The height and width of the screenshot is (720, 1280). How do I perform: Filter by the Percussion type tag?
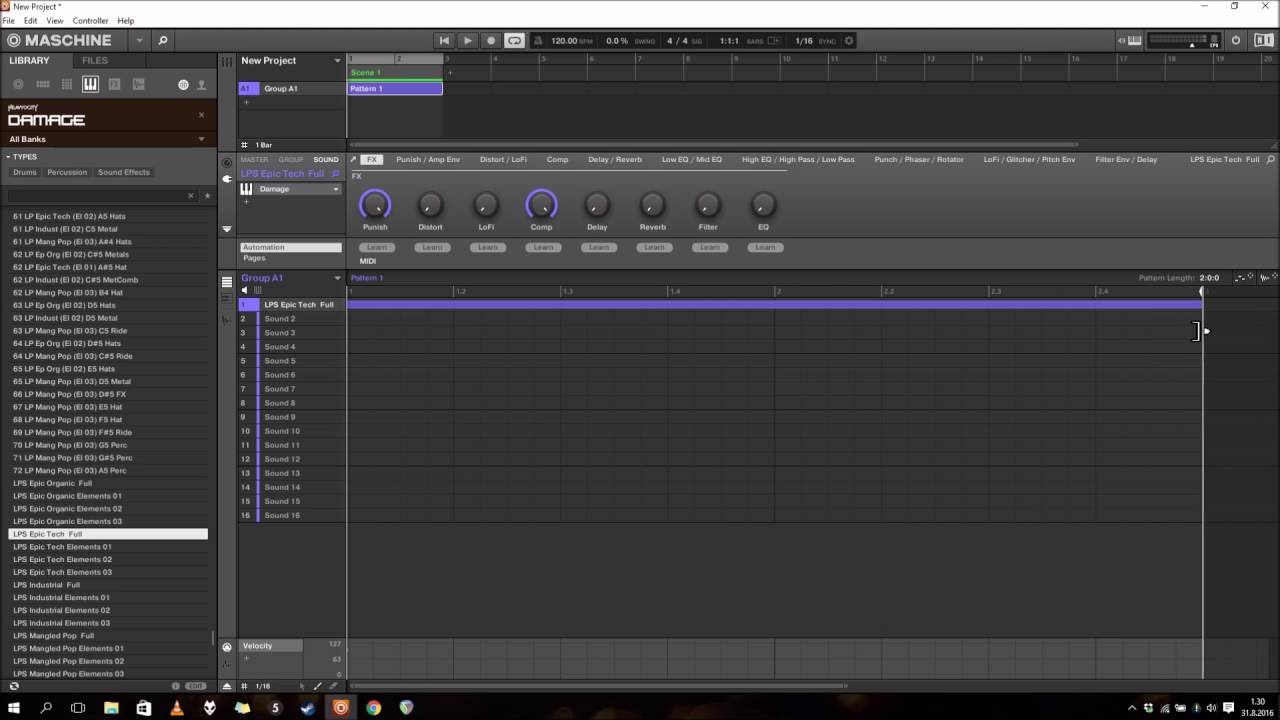tap(67, 172)
